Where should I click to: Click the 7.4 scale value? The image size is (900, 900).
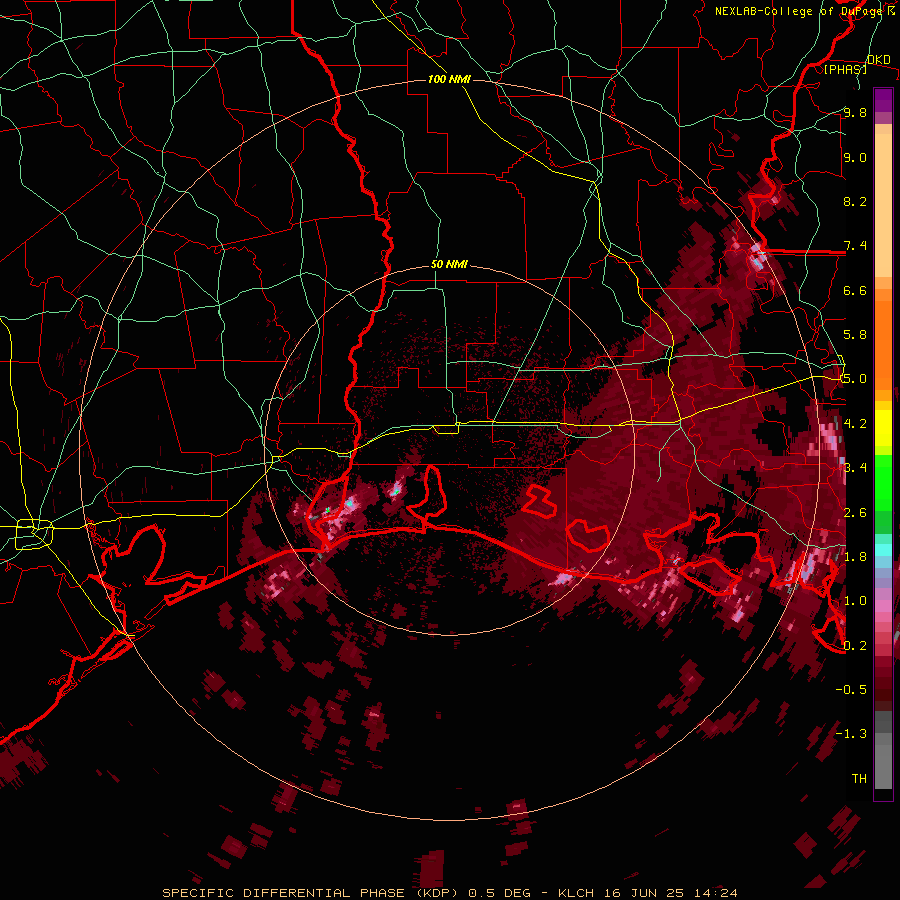[x=855, y=246]
